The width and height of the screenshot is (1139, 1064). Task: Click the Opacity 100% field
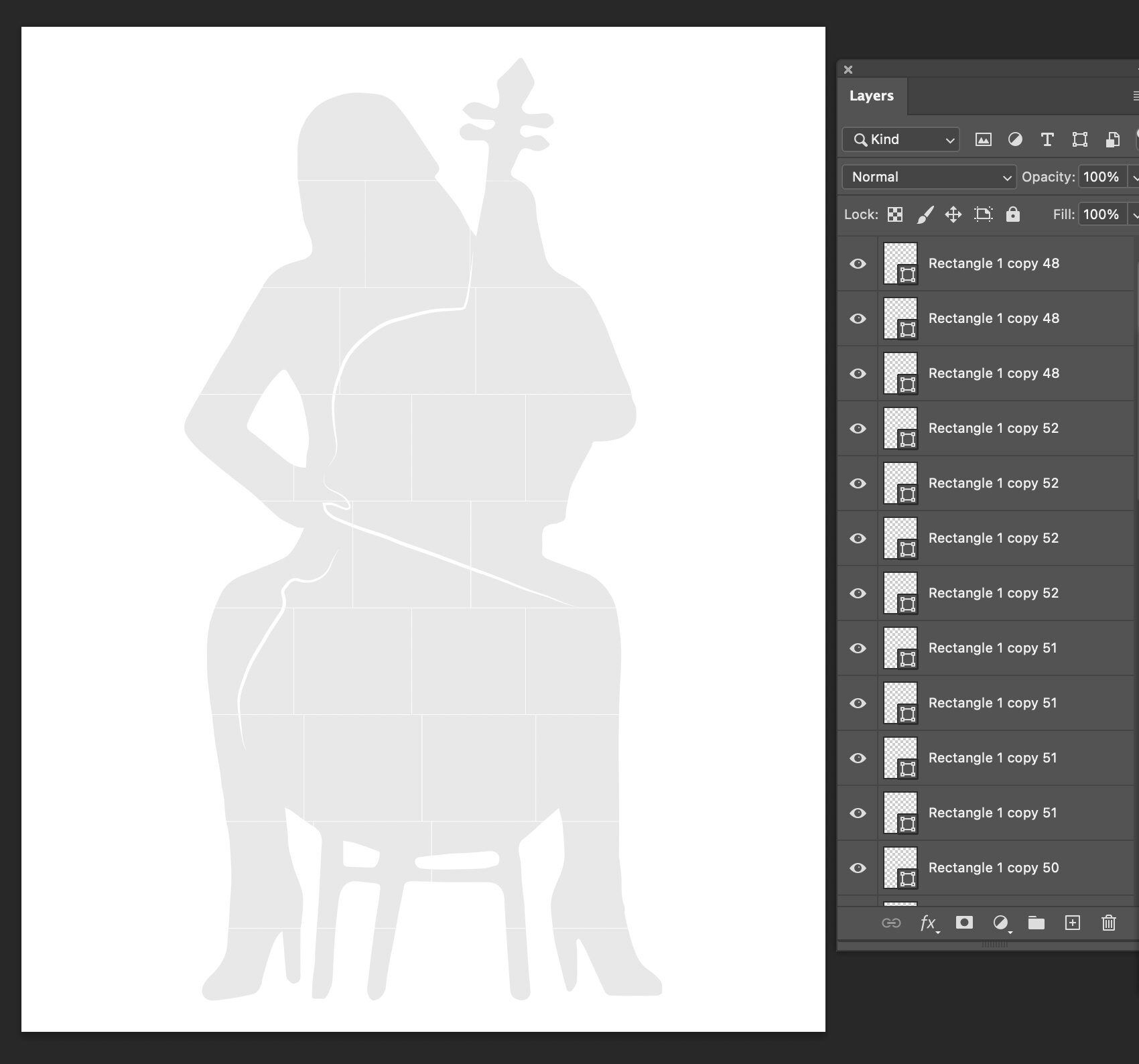[1101, 177]
